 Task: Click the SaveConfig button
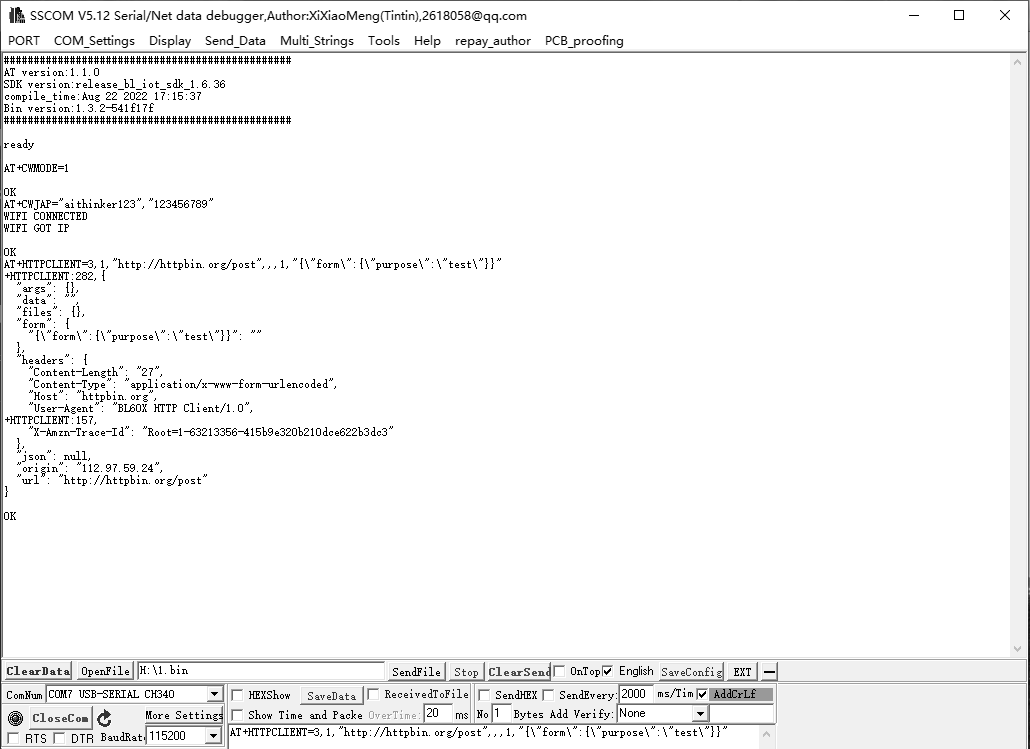pos(692,671)
